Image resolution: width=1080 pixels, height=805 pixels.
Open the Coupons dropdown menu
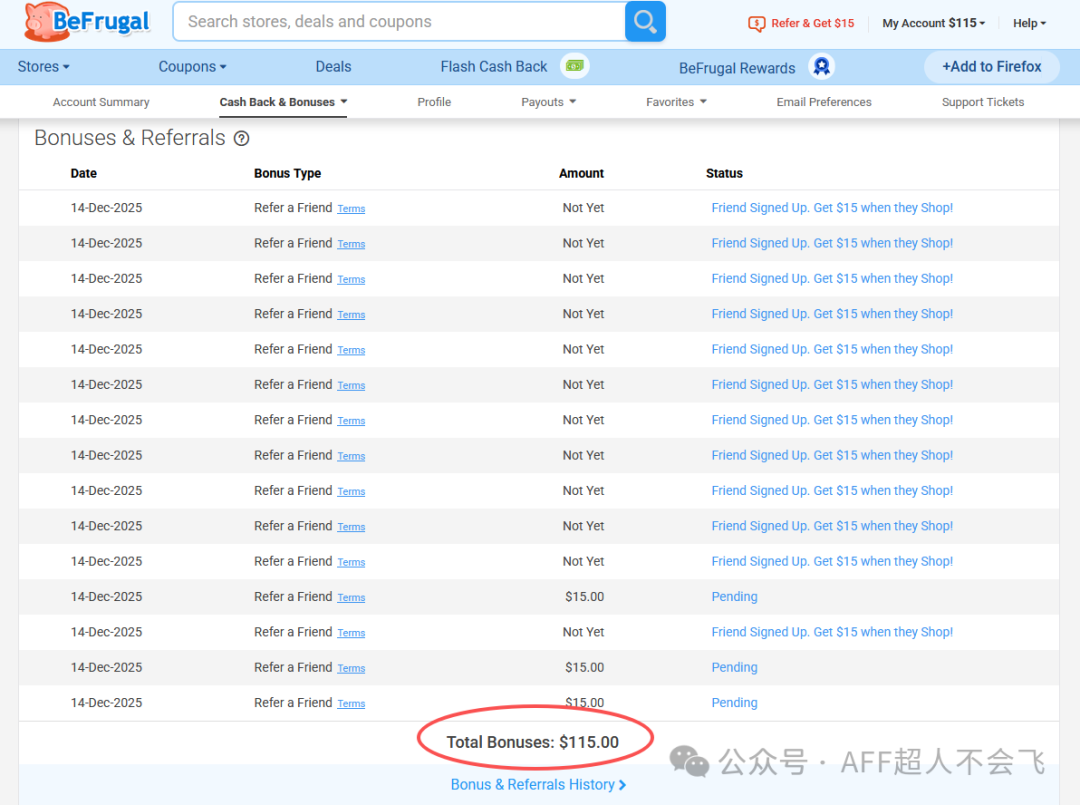192,67
